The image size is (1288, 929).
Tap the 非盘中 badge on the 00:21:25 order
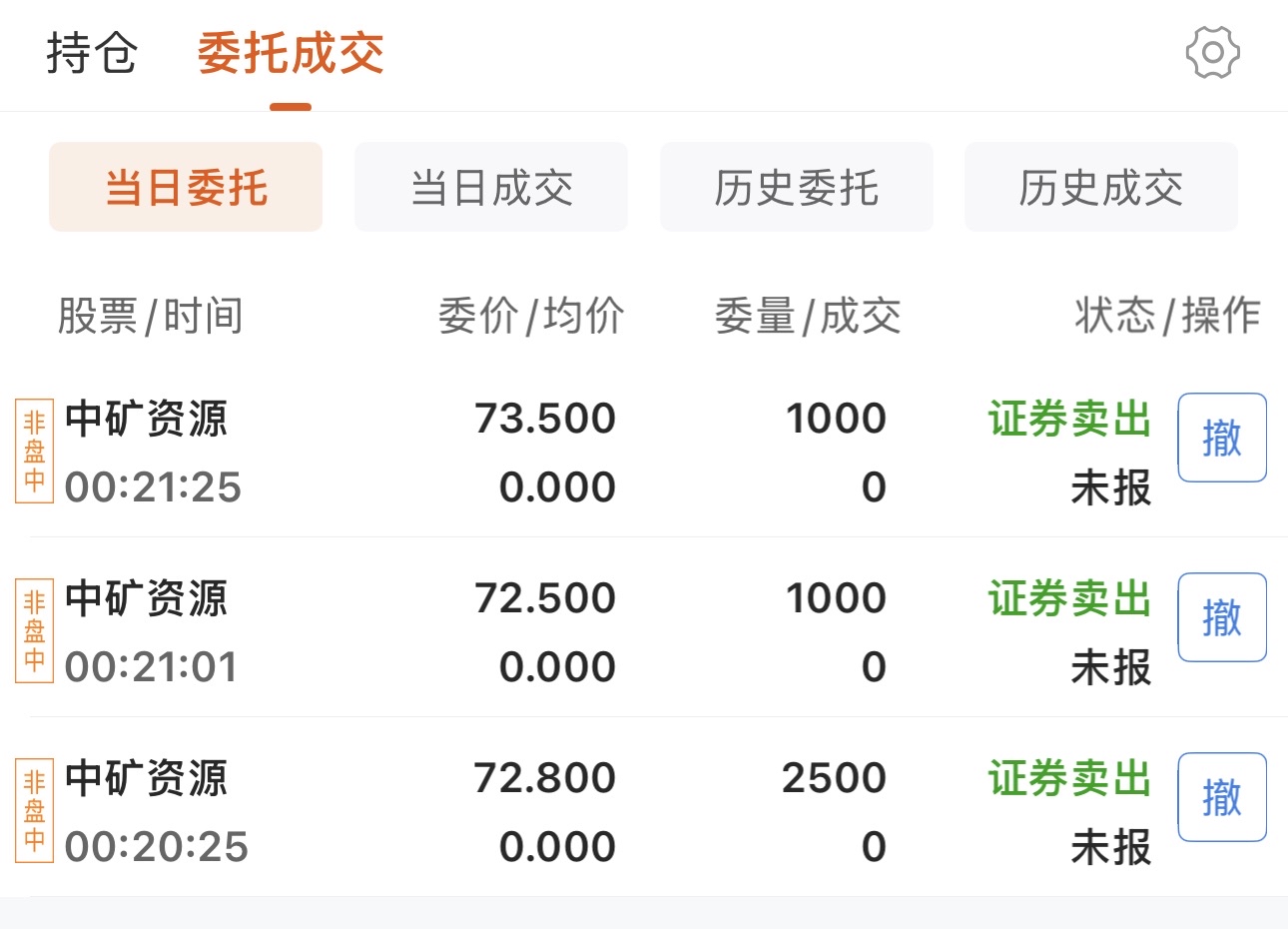(35, 451)
